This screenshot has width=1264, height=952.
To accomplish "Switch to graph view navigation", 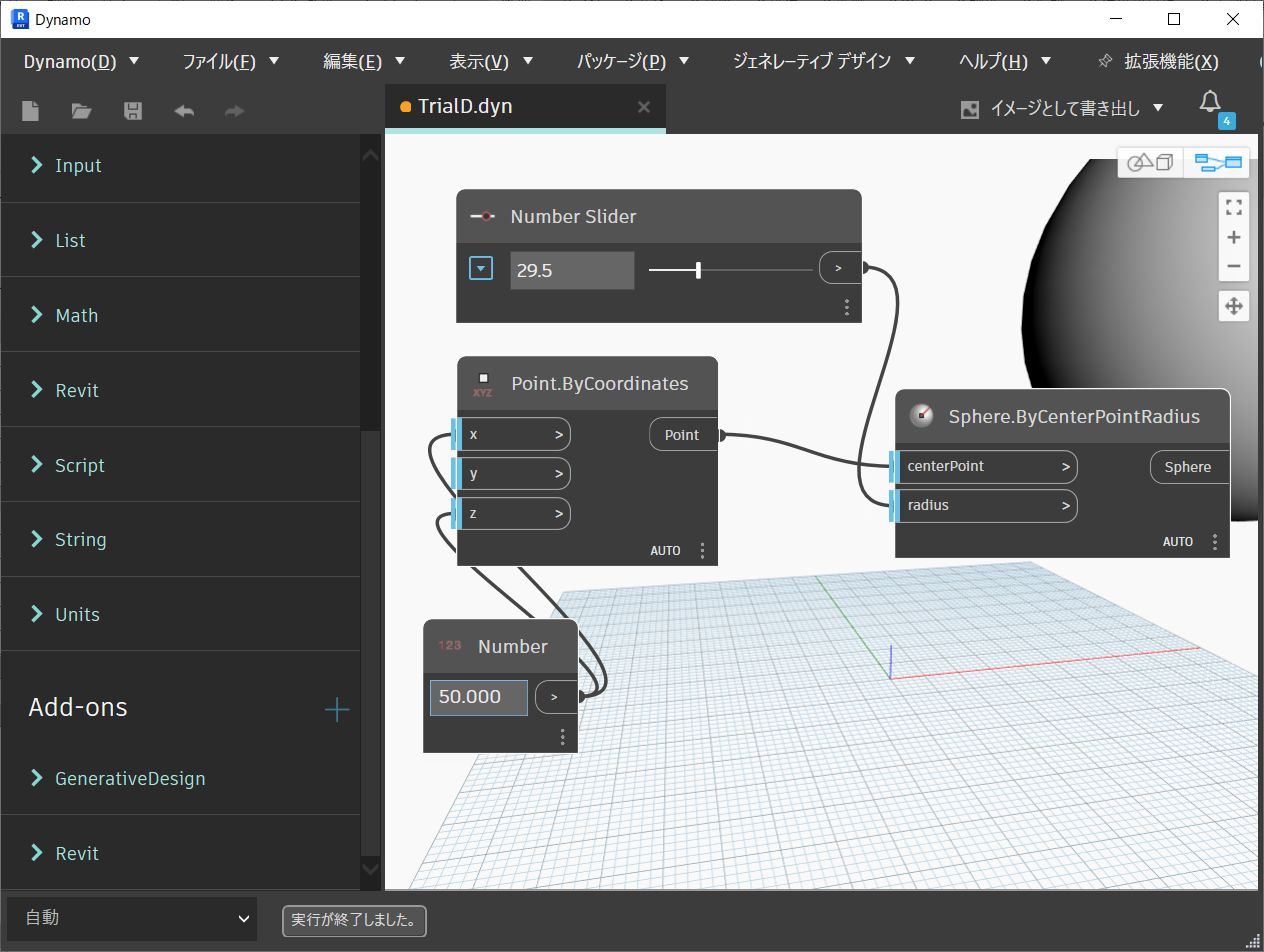I will (1217, 162).
